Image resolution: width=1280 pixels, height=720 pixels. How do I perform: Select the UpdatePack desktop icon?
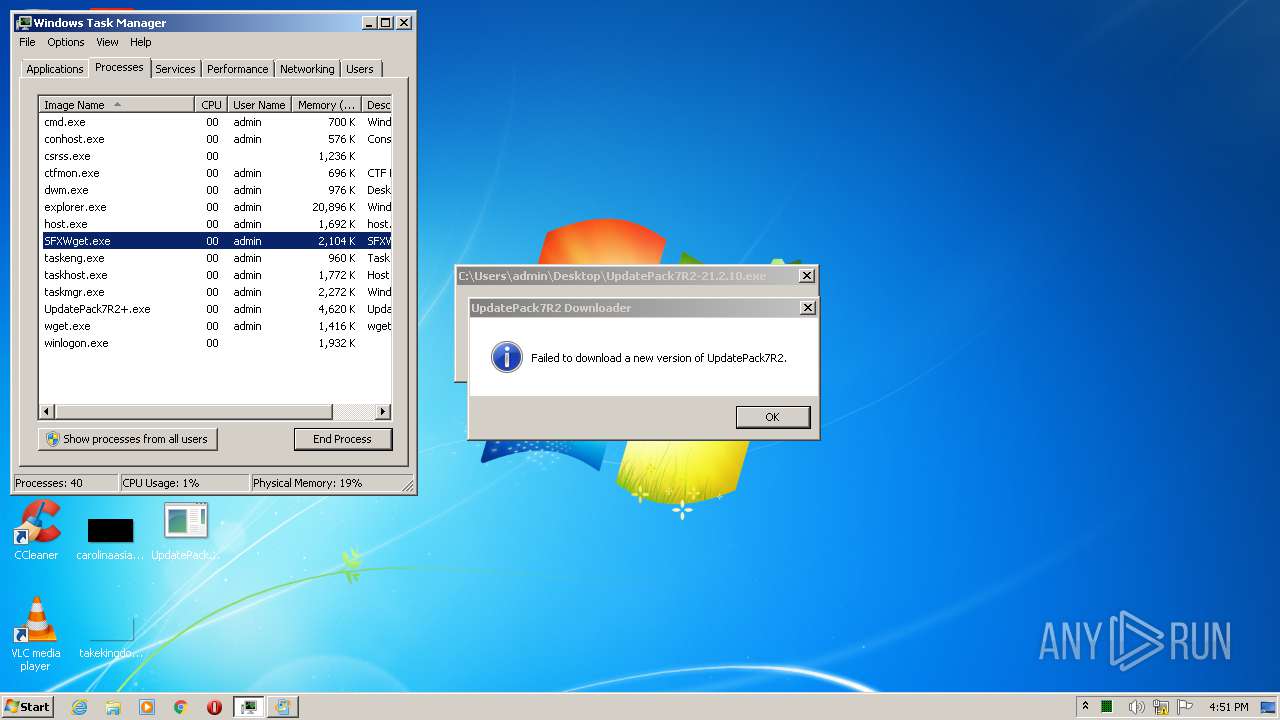click(x=186, y=530)
